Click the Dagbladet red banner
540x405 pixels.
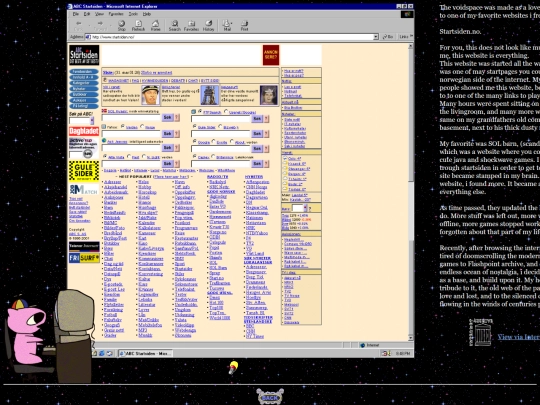coord(84,131)
